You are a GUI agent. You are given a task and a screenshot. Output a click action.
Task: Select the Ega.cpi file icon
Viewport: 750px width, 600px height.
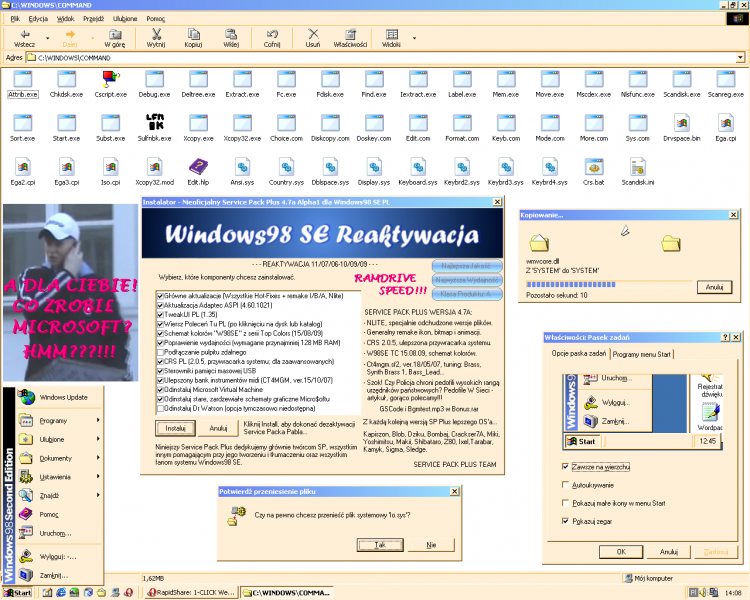pos(726,122)
